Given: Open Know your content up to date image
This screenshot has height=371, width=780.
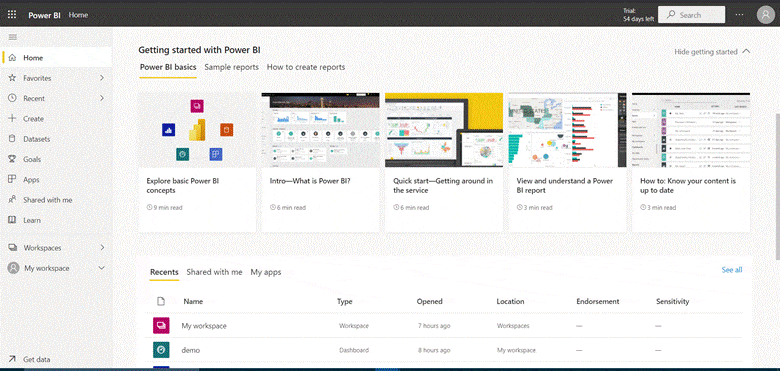Looking at the screenshot, I should 691,130.
